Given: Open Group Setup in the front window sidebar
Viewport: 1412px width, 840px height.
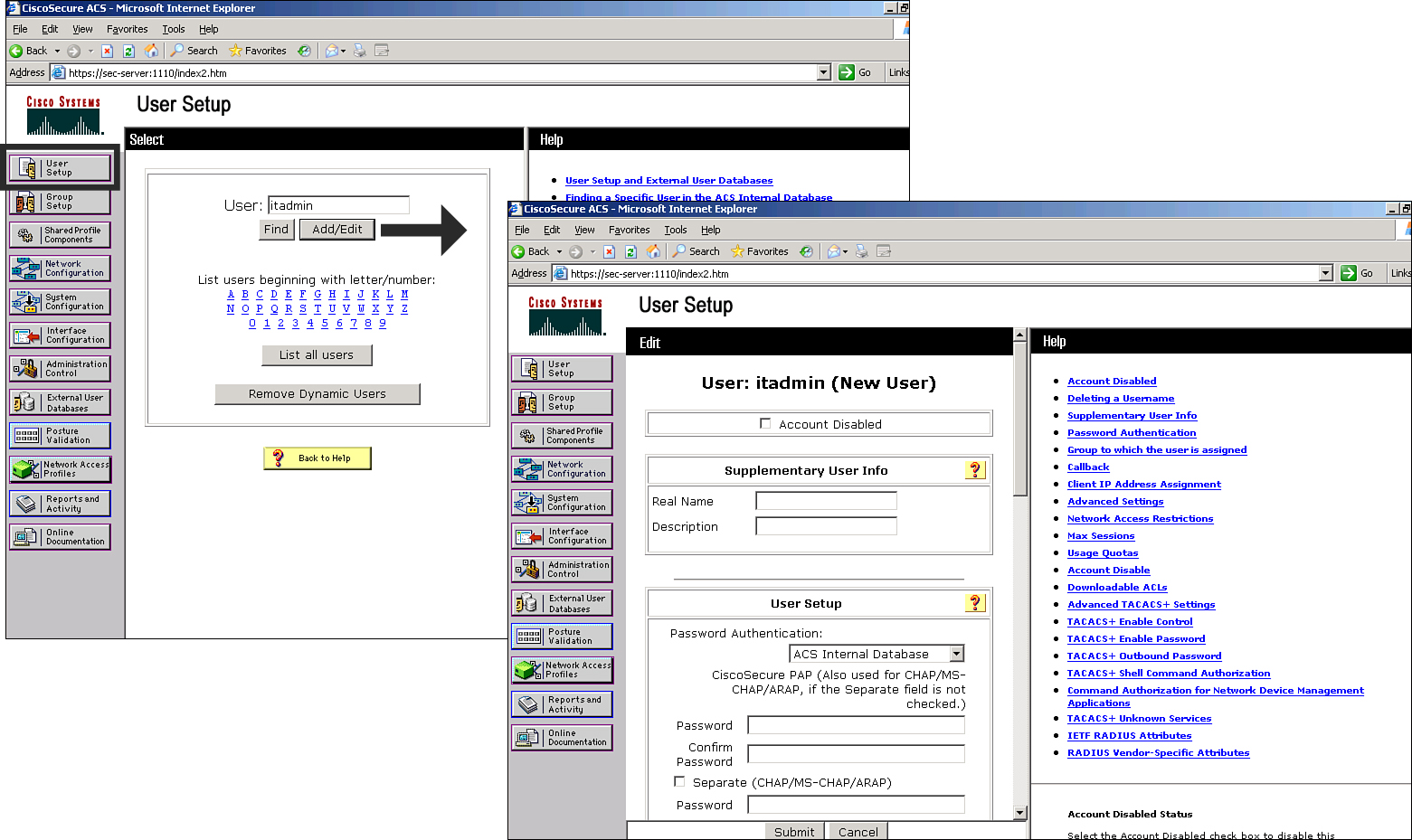Looking at the screenshot, I should (562, 402).
